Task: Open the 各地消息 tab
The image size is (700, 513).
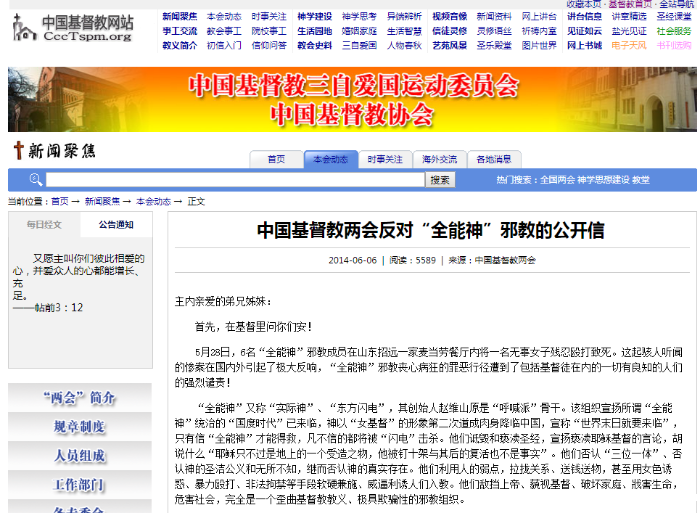Action: [494, 159]
